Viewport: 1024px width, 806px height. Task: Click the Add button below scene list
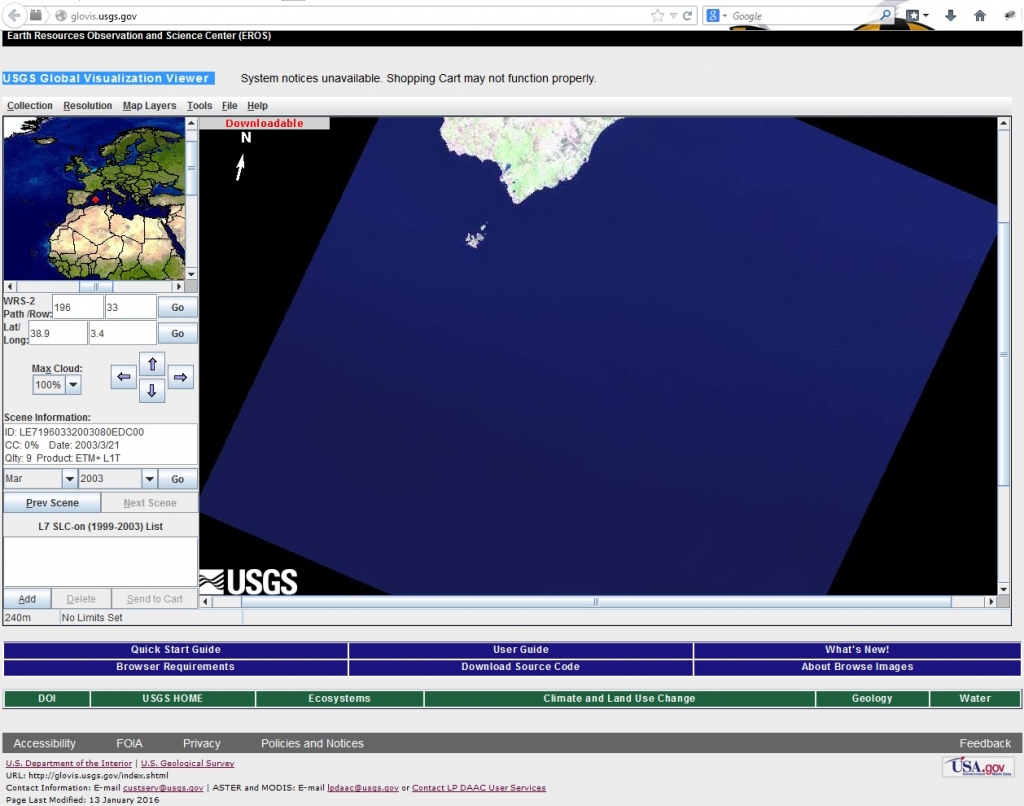click(x=27, y=599)
